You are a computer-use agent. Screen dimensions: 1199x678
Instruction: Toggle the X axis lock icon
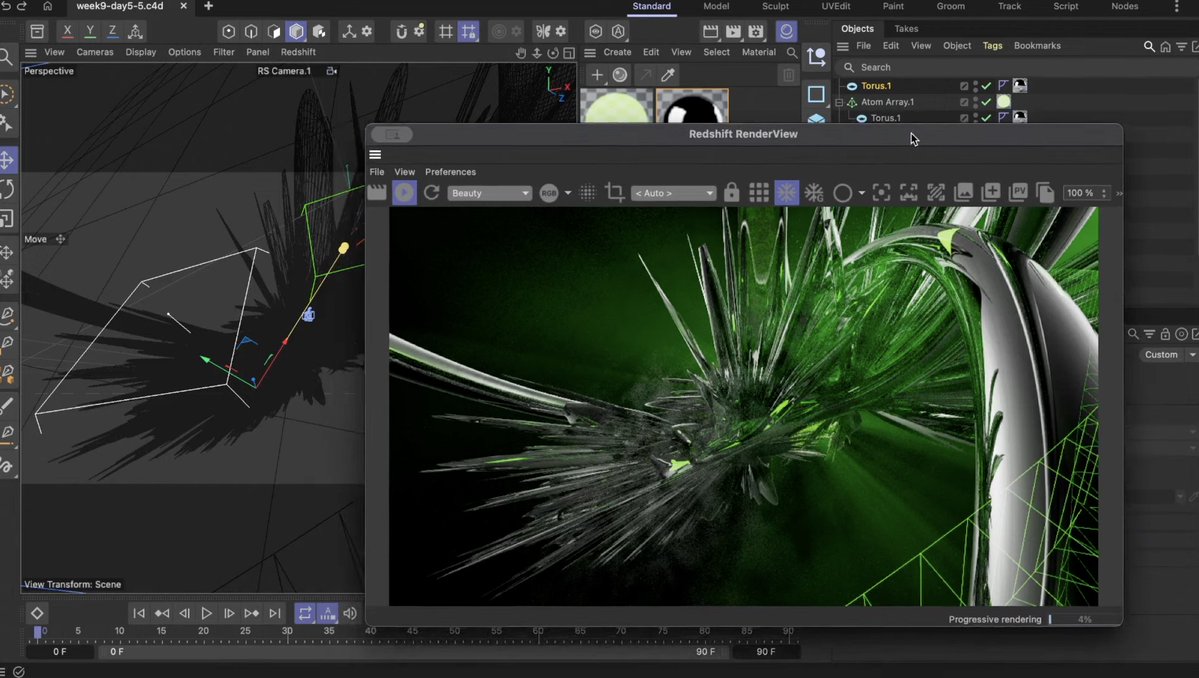[67, 32]
